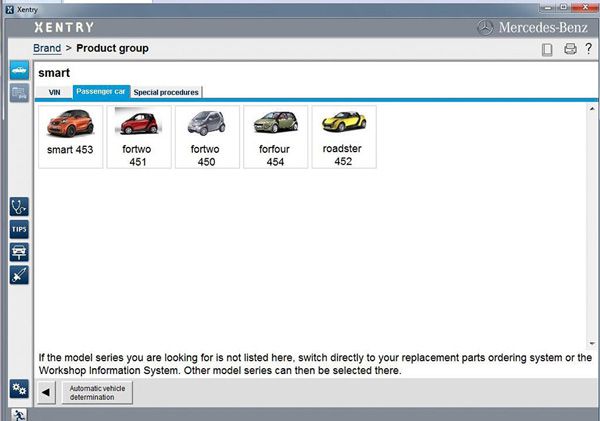
Task: Maximize the Xentry window
Action: click(x=564, y=8)
